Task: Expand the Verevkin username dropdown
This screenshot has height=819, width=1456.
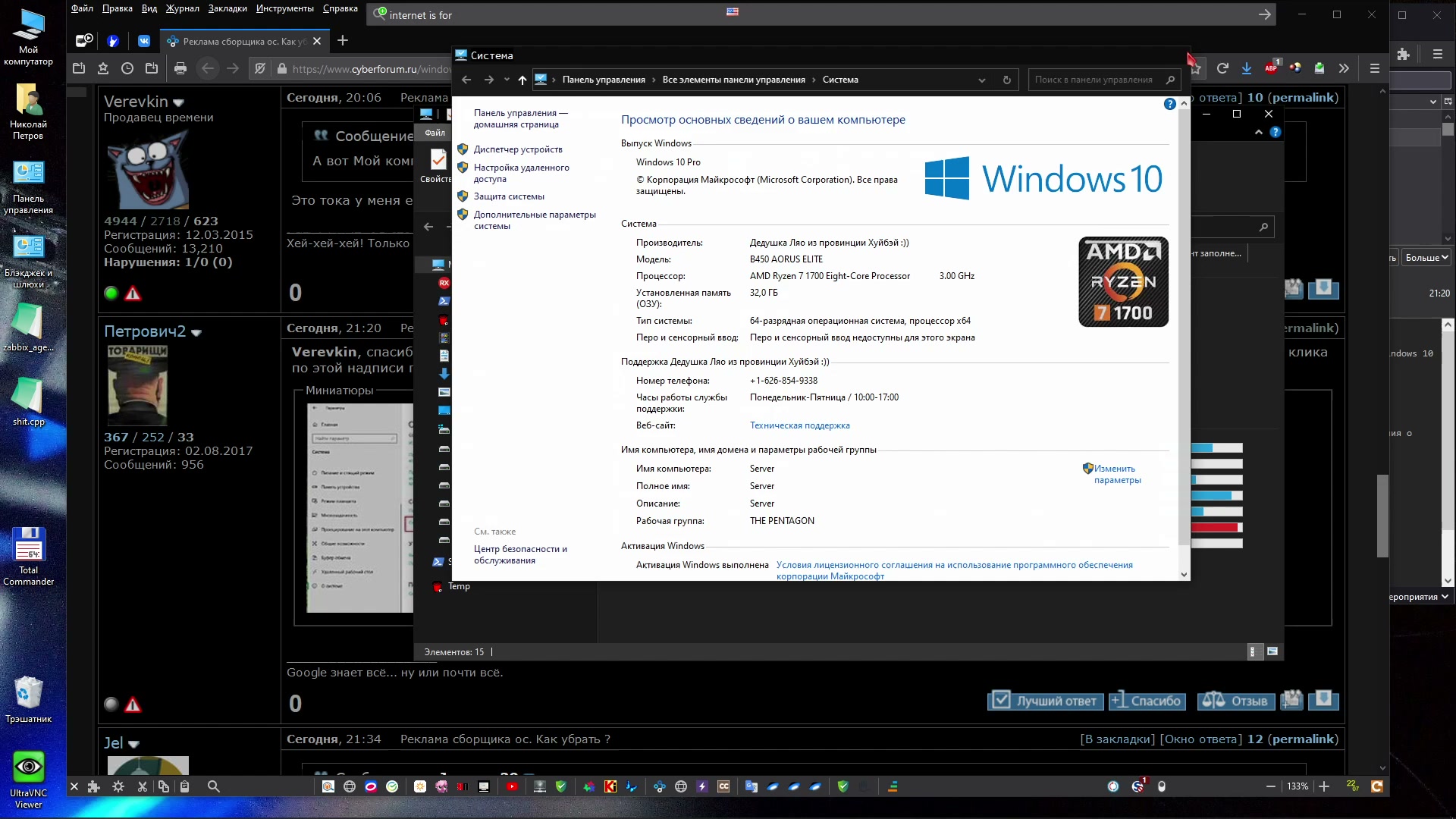Action: click(x=179, y=102)
